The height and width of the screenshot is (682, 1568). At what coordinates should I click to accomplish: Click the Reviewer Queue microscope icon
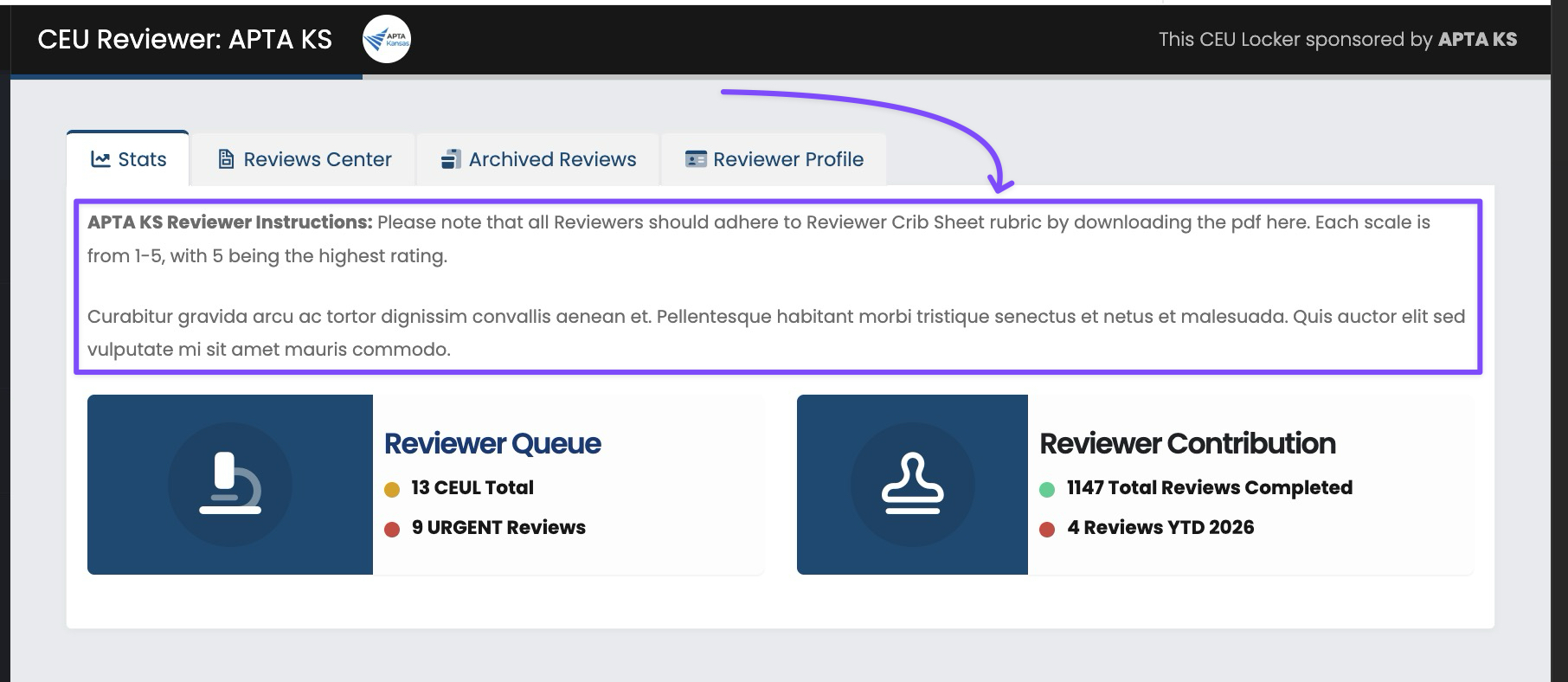click(x=230, y=484)
